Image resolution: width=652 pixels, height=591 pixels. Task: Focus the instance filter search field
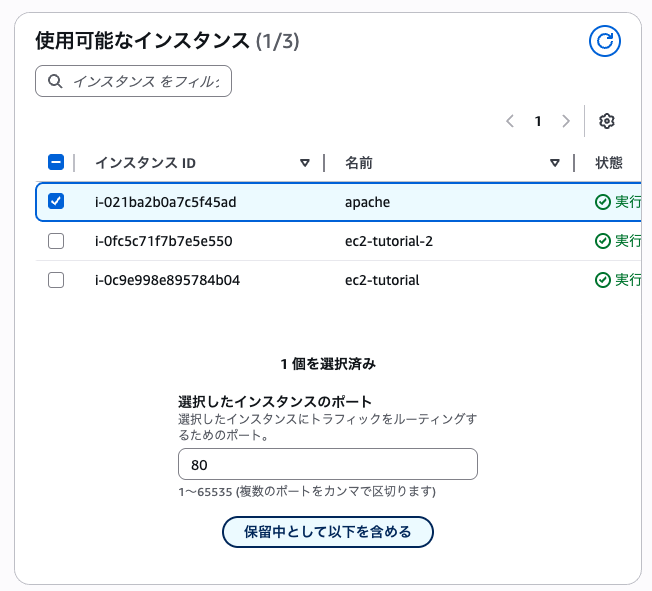tap(133, 81)
